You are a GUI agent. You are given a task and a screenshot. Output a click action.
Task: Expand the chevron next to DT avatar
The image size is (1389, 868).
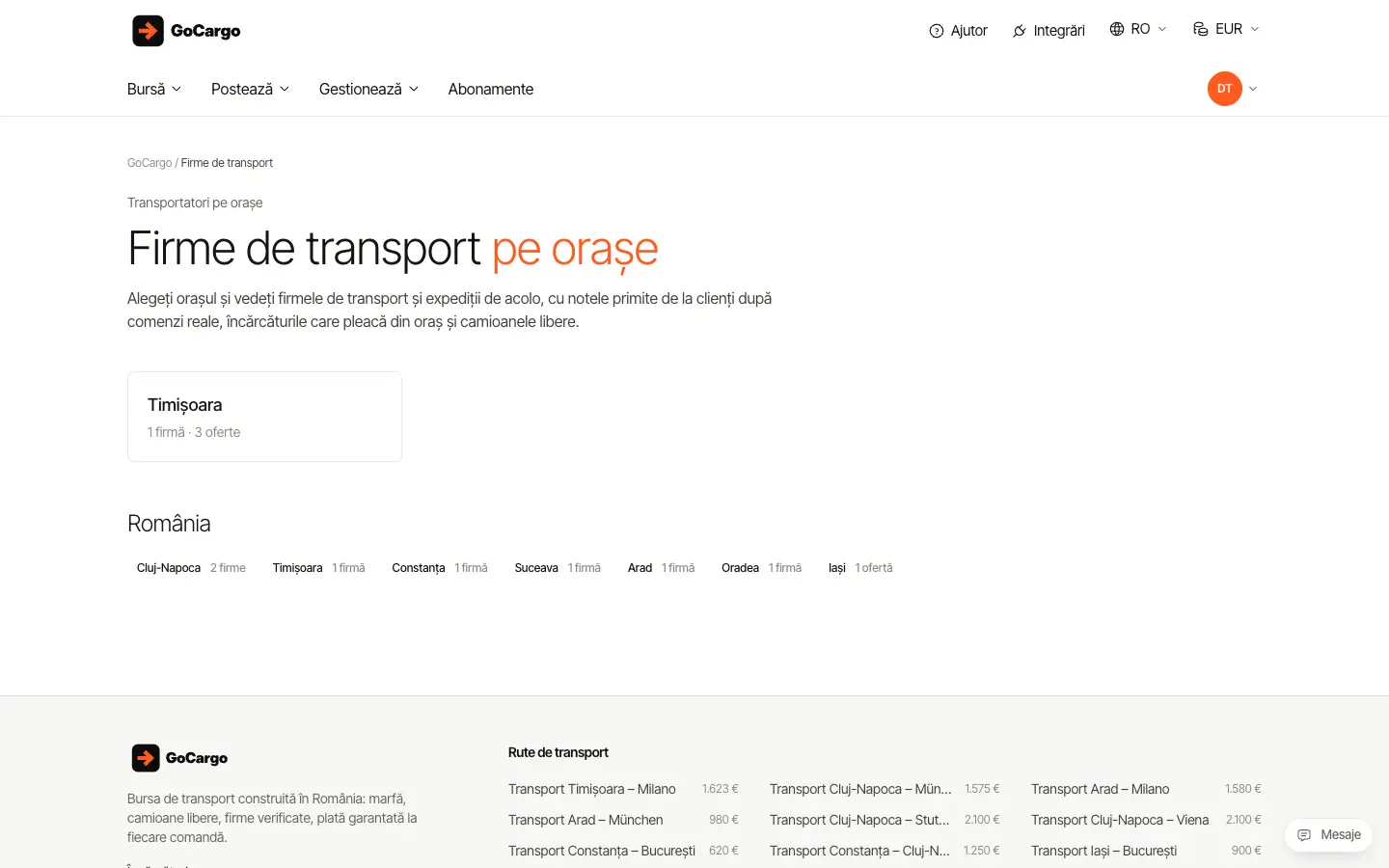[1253, 89]
